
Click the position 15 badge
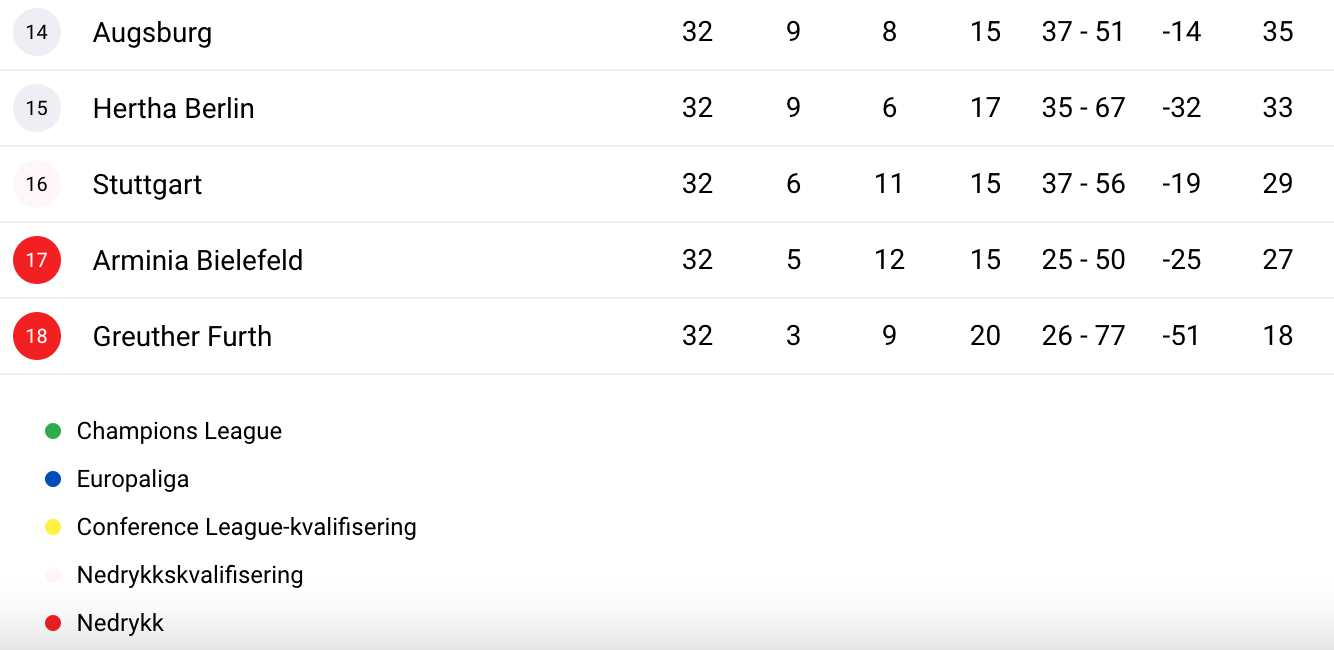coord(37,108)
